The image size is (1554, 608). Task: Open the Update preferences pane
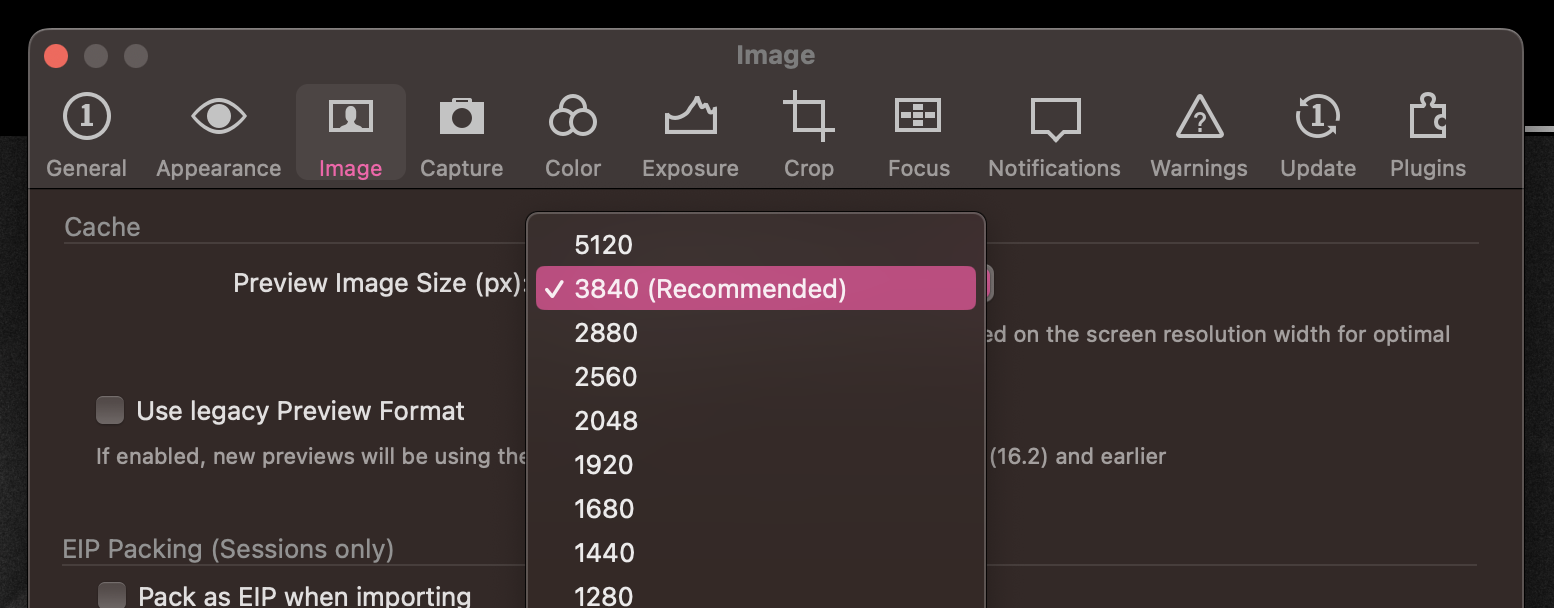click(1318, 135)
